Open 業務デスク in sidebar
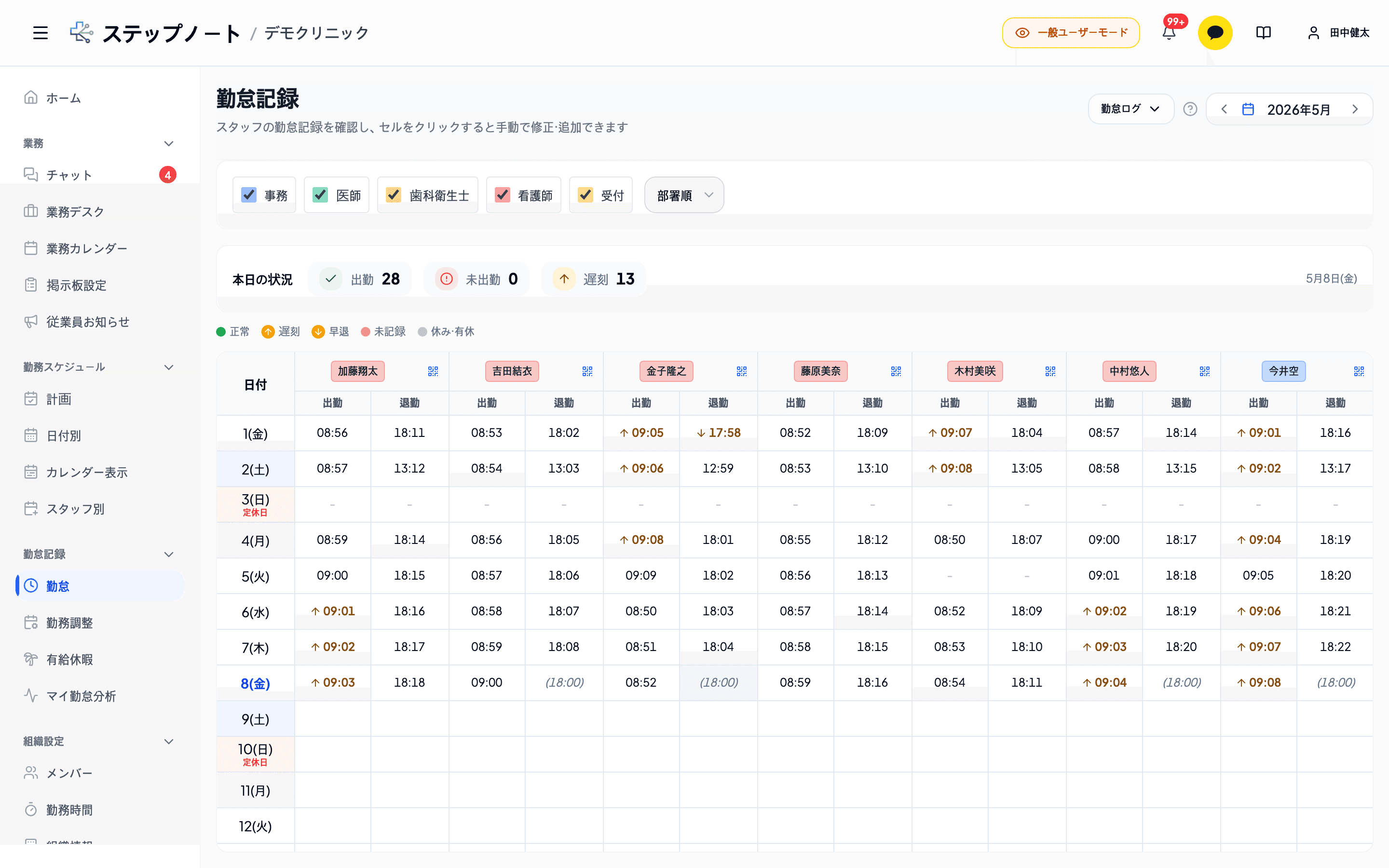Viewport: 1389px width, 868px height. (x=100, y=211)
